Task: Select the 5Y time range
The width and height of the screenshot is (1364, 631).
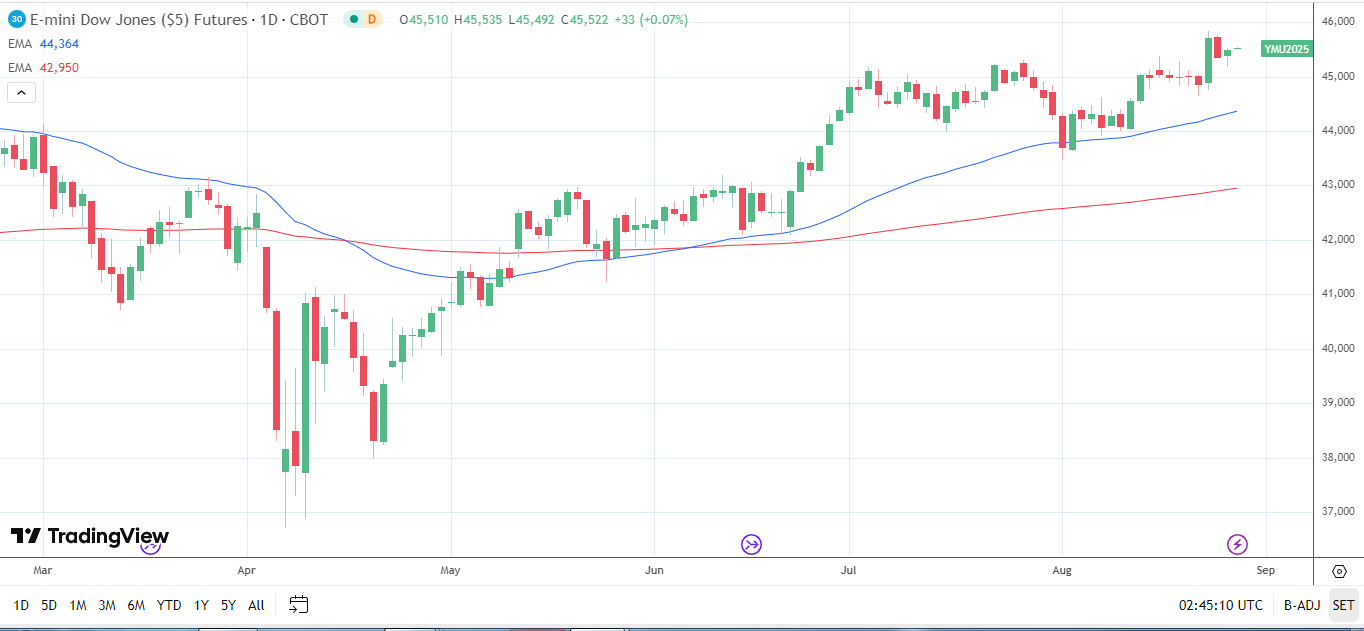Action: pyautogui.click(x=228, y=605)
